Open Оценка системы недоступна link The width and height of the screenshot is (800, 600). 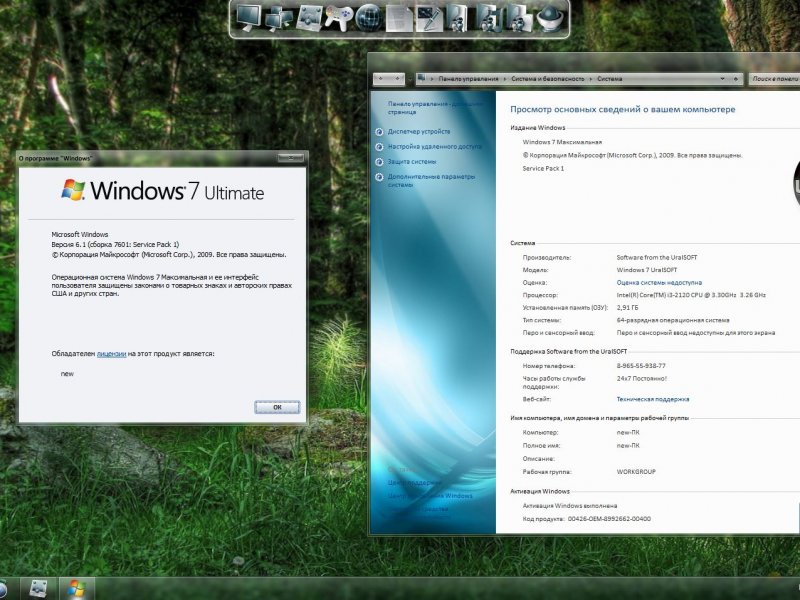coord(659,283)
